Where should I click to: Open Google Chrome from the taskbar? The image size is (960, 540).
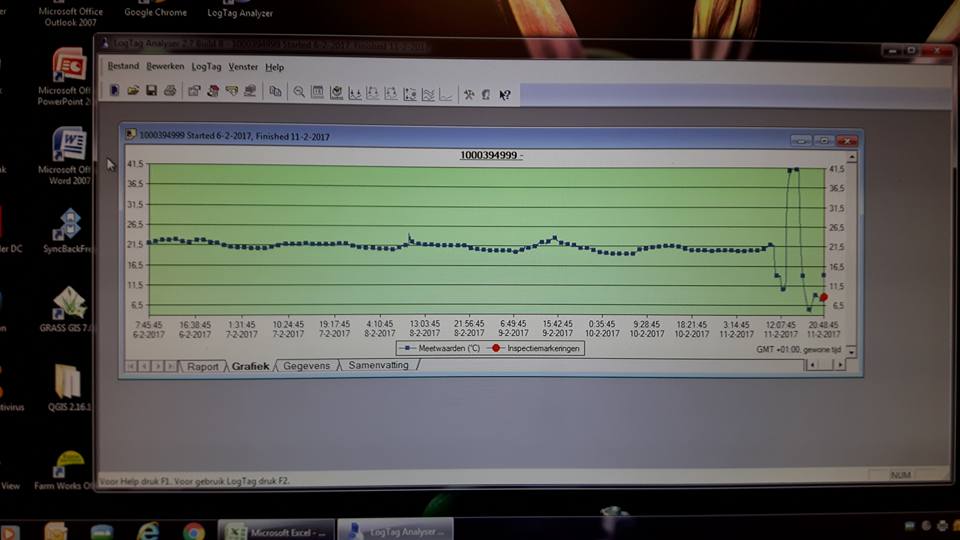(x=193, y=531)
